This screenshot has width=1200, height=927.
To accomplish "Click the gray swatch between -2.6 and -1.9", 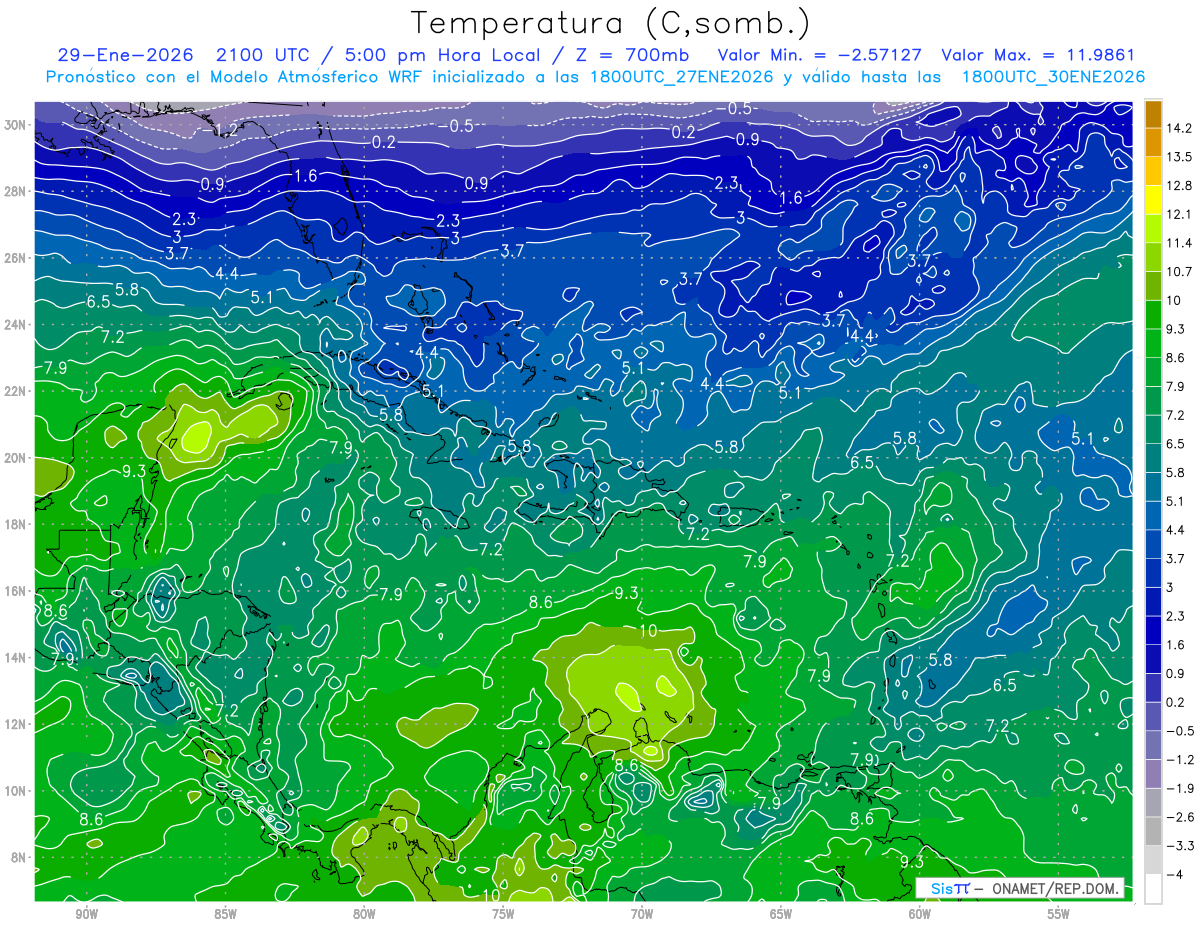I will click(x=1153, y=803).
